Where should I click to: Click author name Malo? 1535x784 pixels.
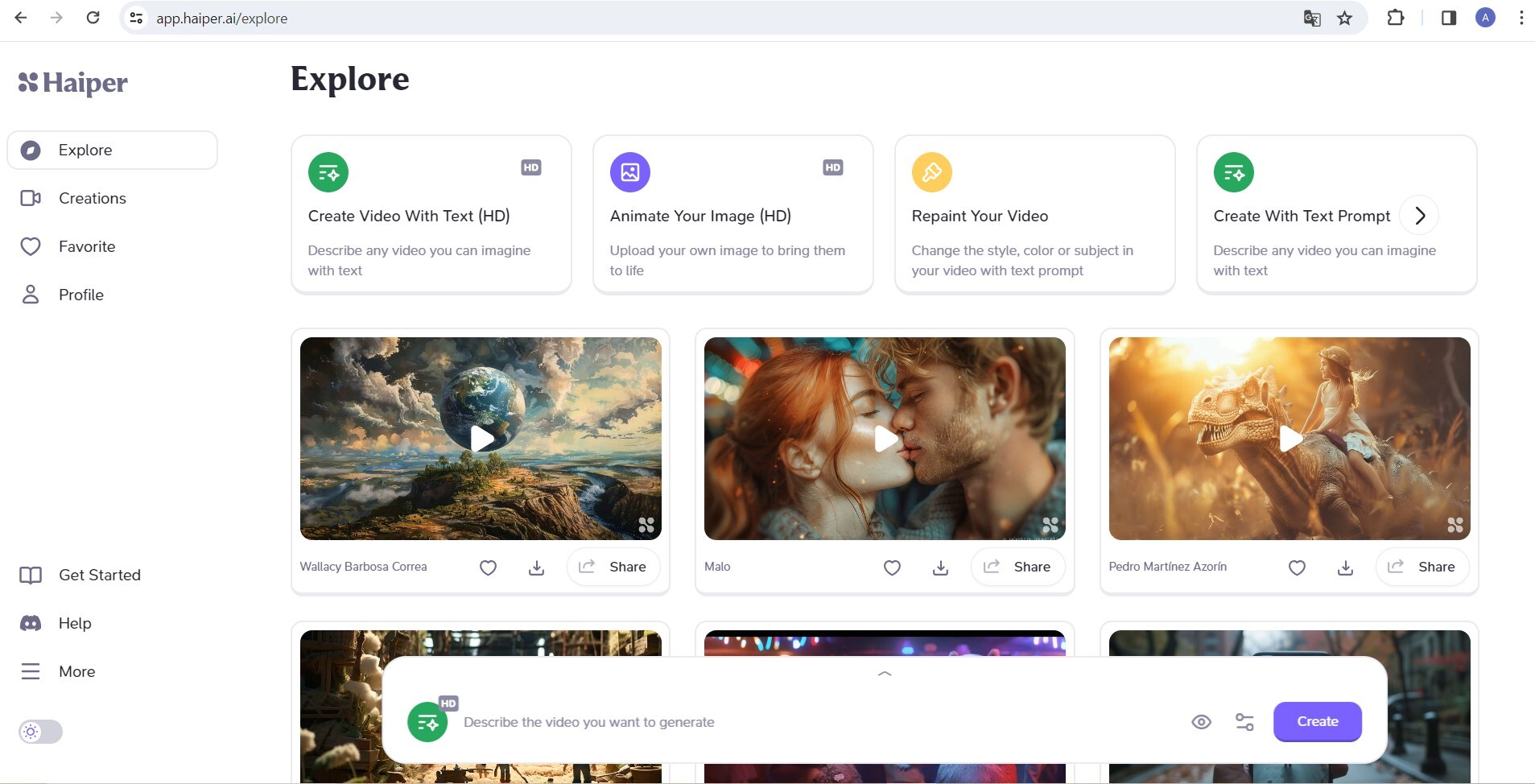tap(717, 567)
